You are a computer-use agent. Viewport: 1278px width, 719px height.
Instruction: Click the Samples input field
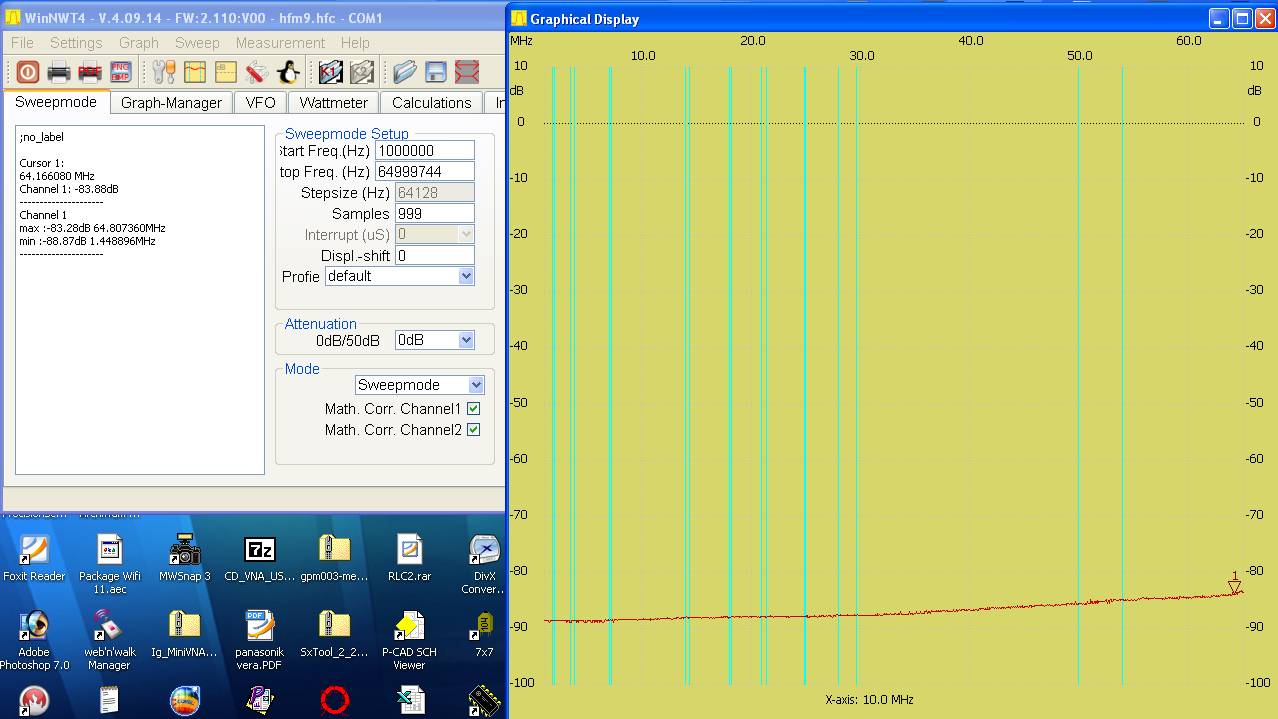pos(434,214)
